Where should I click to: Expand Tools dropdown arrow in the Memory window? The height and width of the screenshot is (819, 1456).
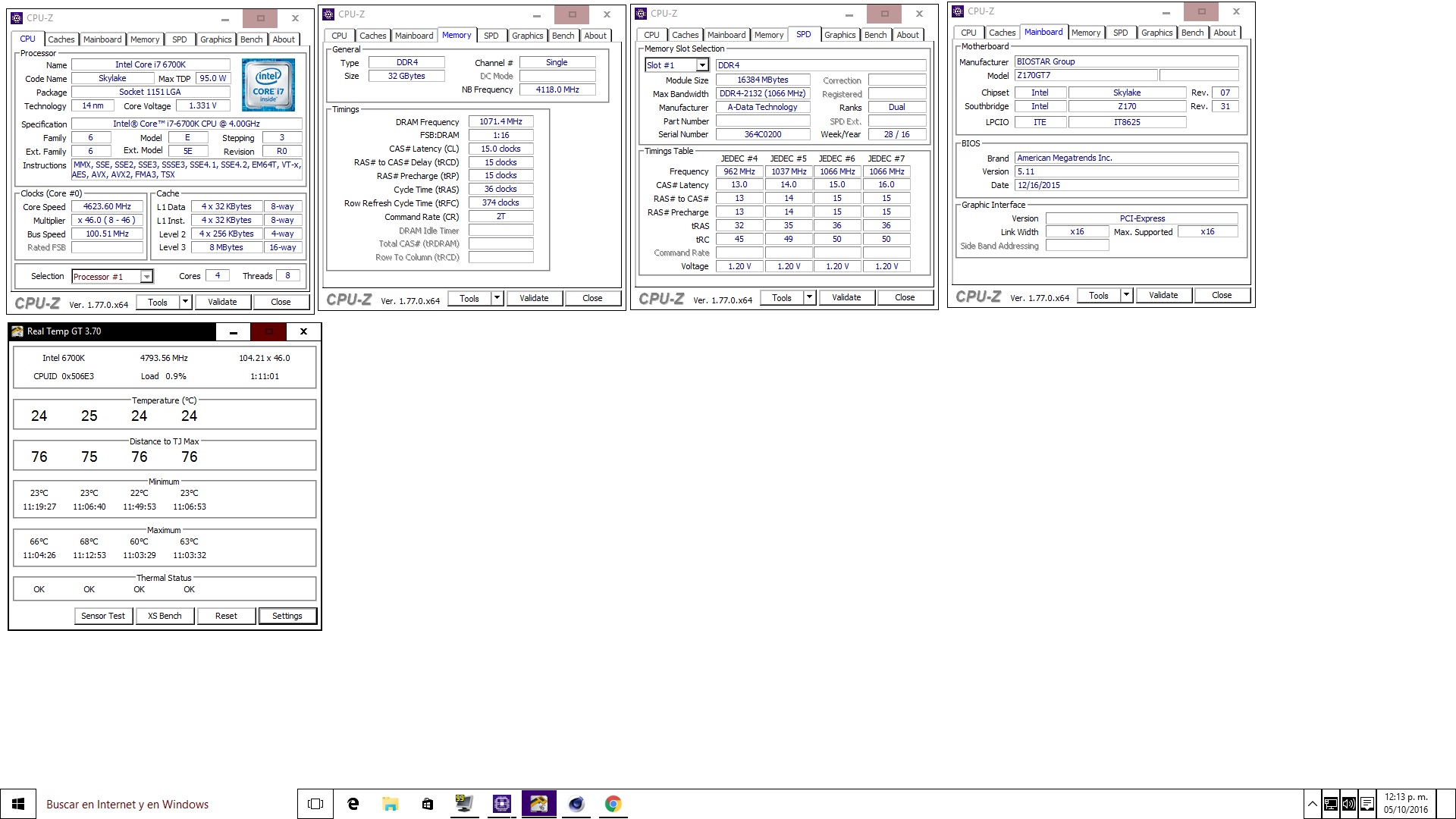pos(497,298)
